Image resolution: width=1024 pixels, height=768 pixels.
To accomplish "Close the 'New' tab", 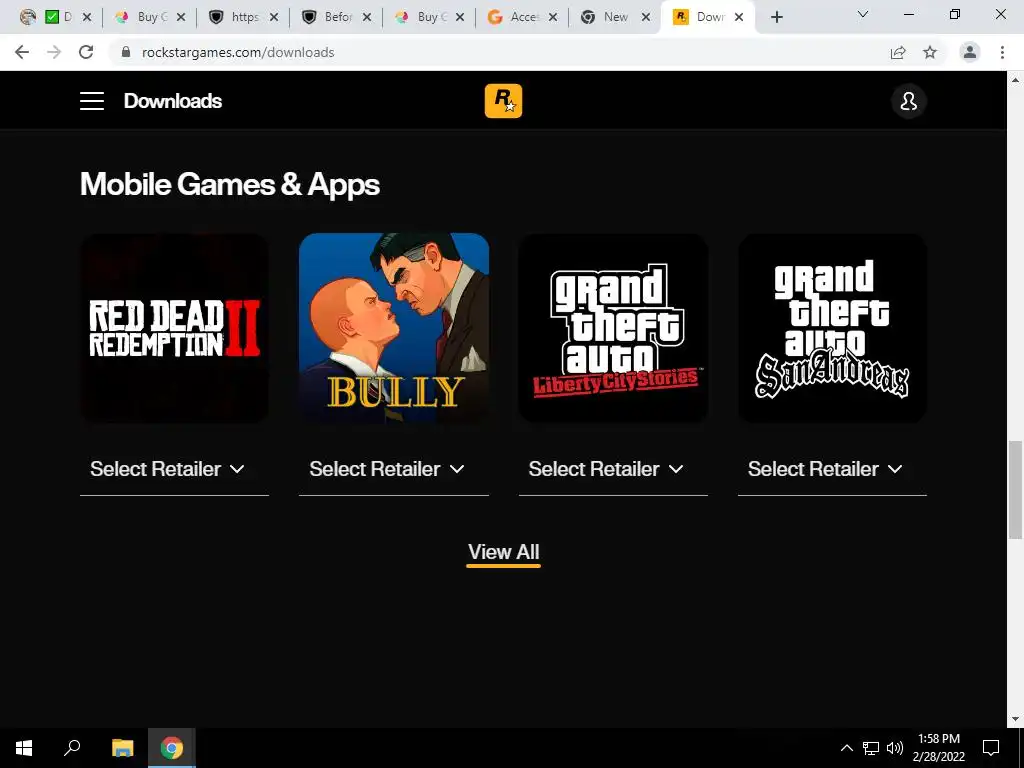I will [646, 17].
